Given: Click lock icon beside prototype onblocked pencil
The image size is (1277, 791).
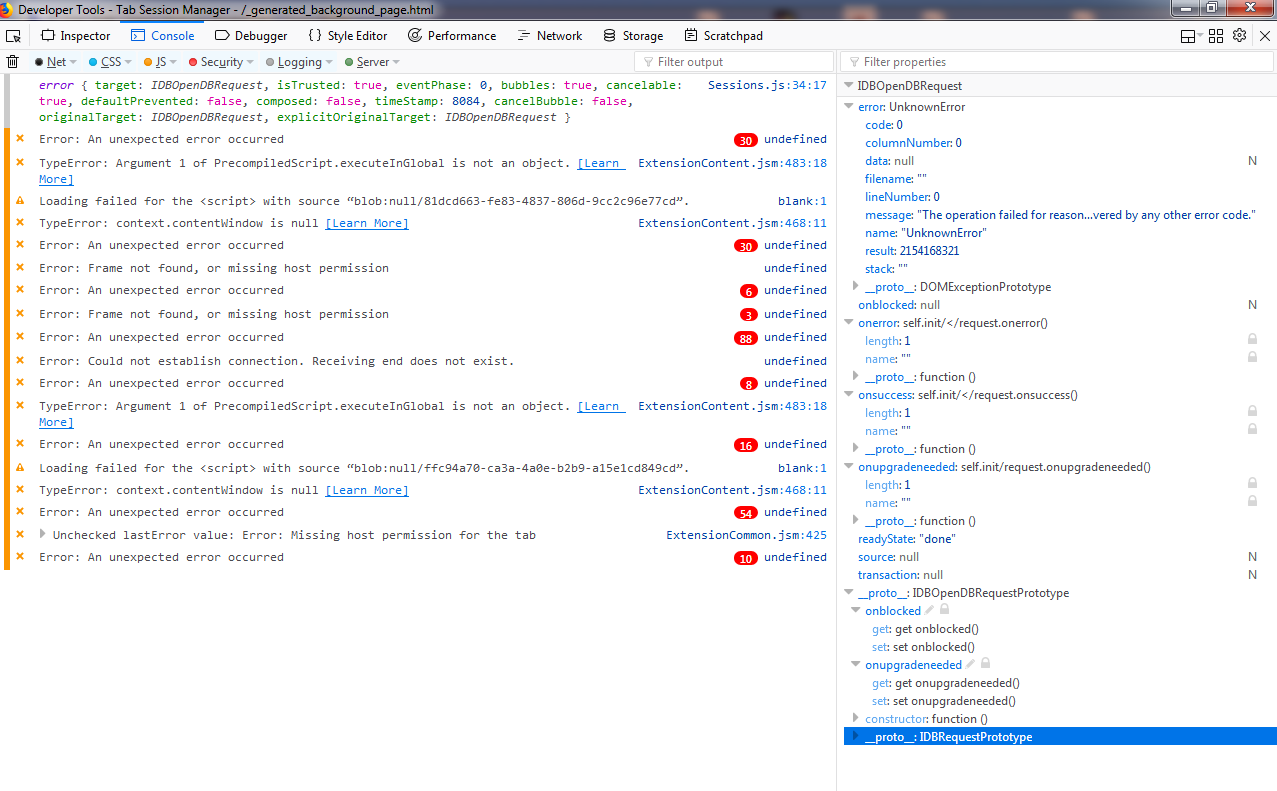Looking at the screenshot, I should click(944, 610).
